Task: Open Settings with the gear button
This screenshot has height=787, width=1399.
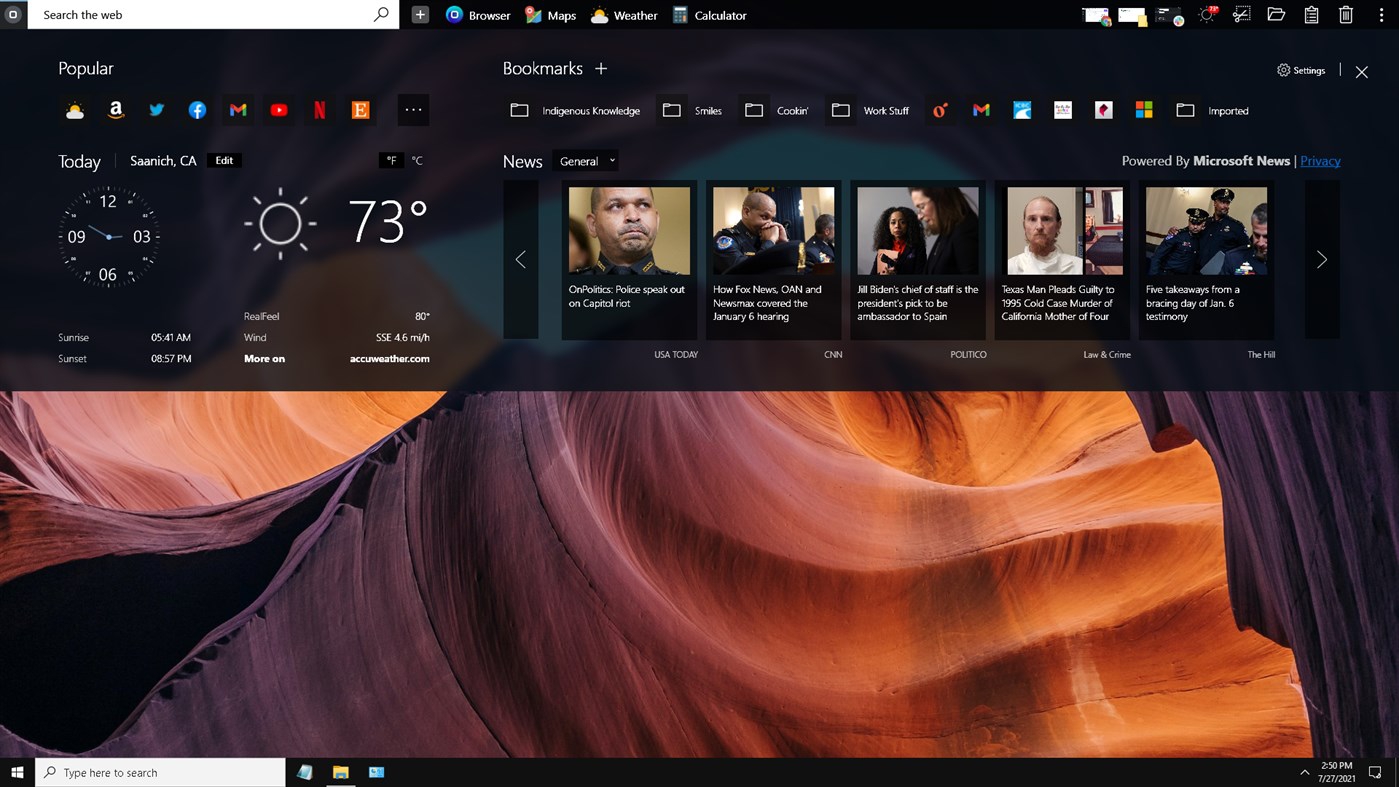Action: pyautogui.click(x=1301, y=71)
